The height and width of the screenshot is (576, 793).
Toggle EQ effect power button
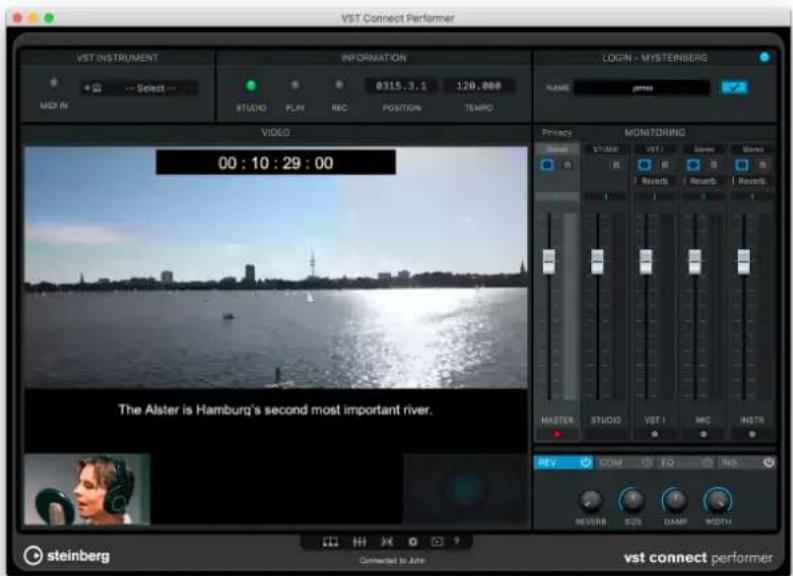coord(708,462)
